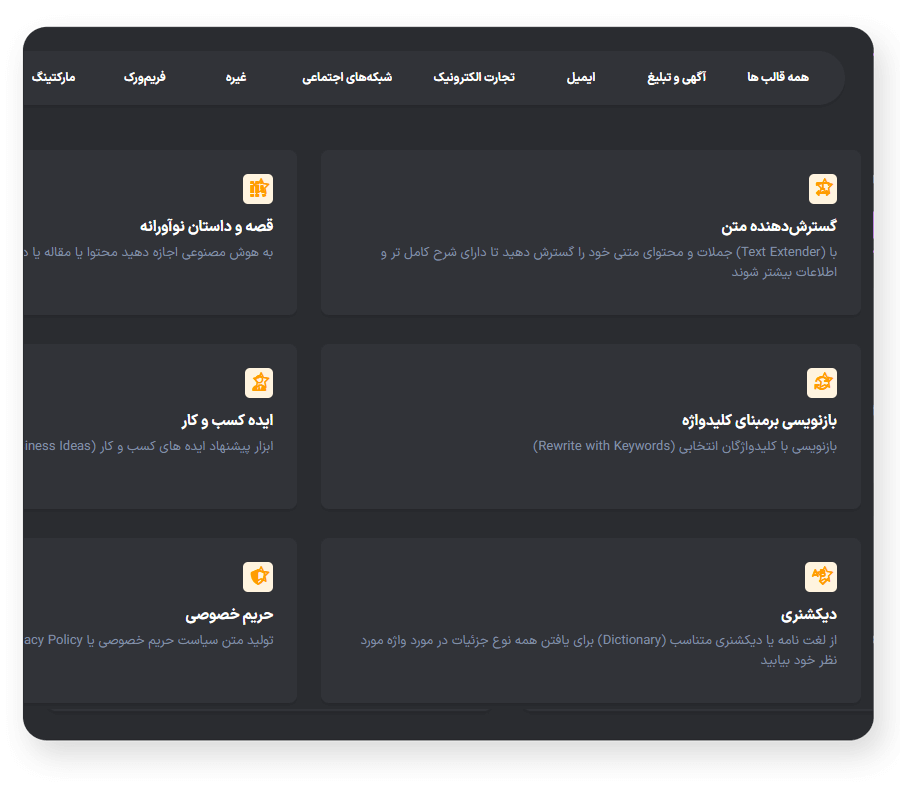Click the حریم خصوصی card description

150,640
